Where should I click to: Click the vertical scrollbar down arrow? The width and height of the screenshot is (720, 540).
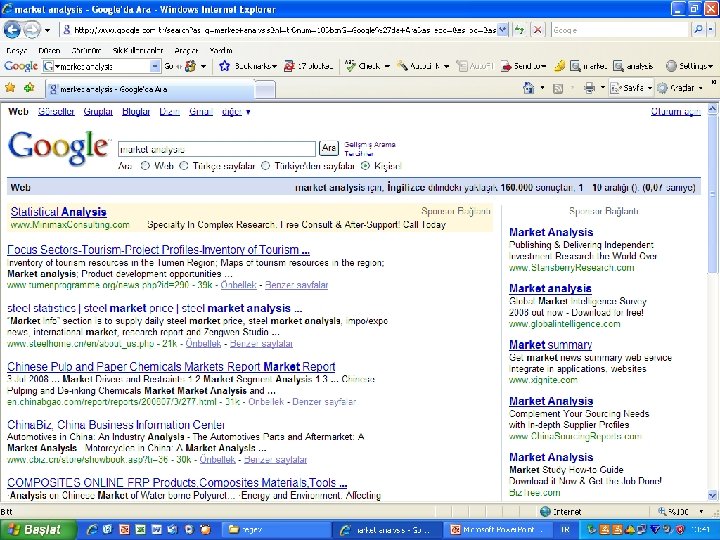pyautogui.click(x=712, y=495)
